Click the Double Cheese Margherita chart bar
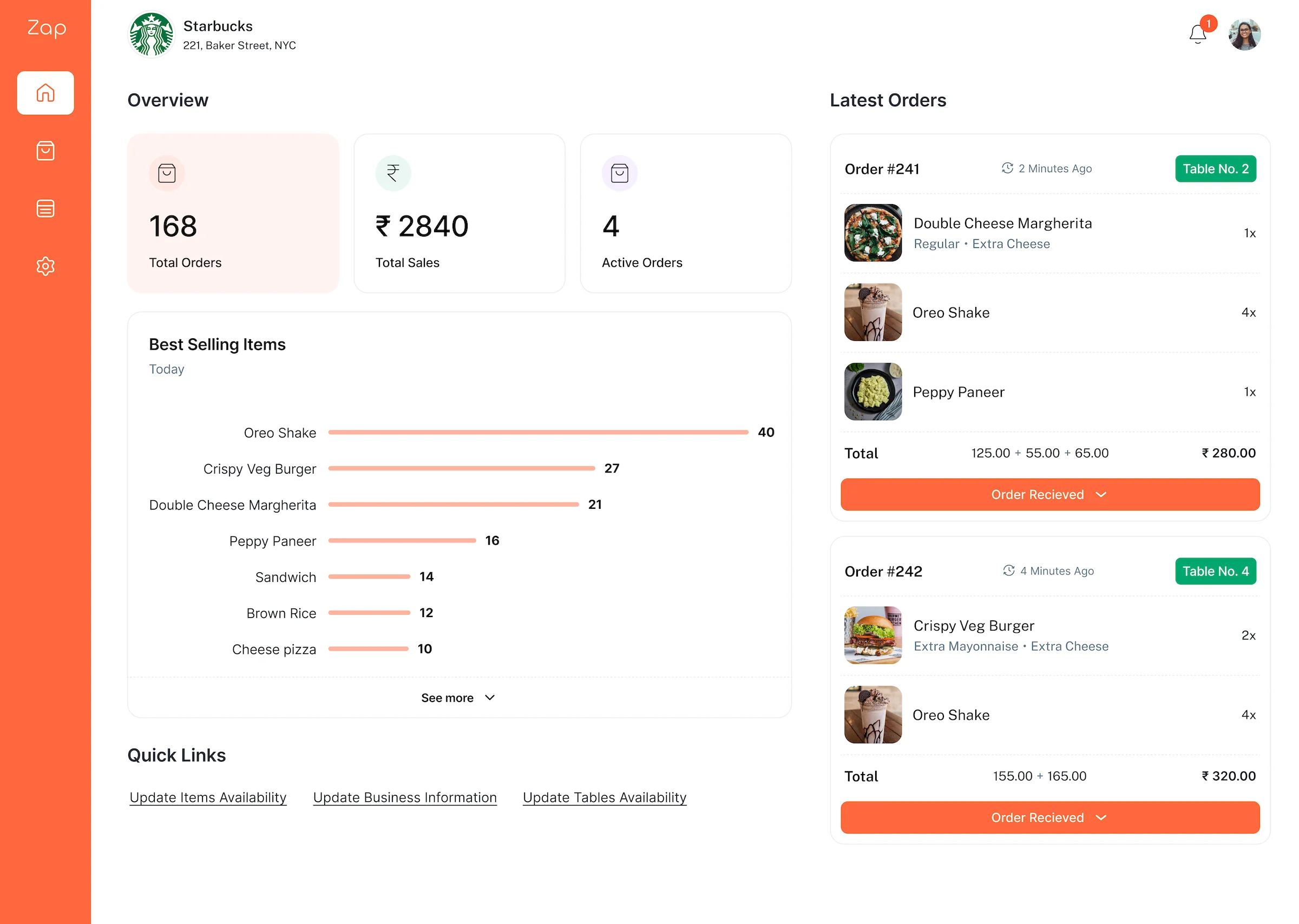 [453, 504]
